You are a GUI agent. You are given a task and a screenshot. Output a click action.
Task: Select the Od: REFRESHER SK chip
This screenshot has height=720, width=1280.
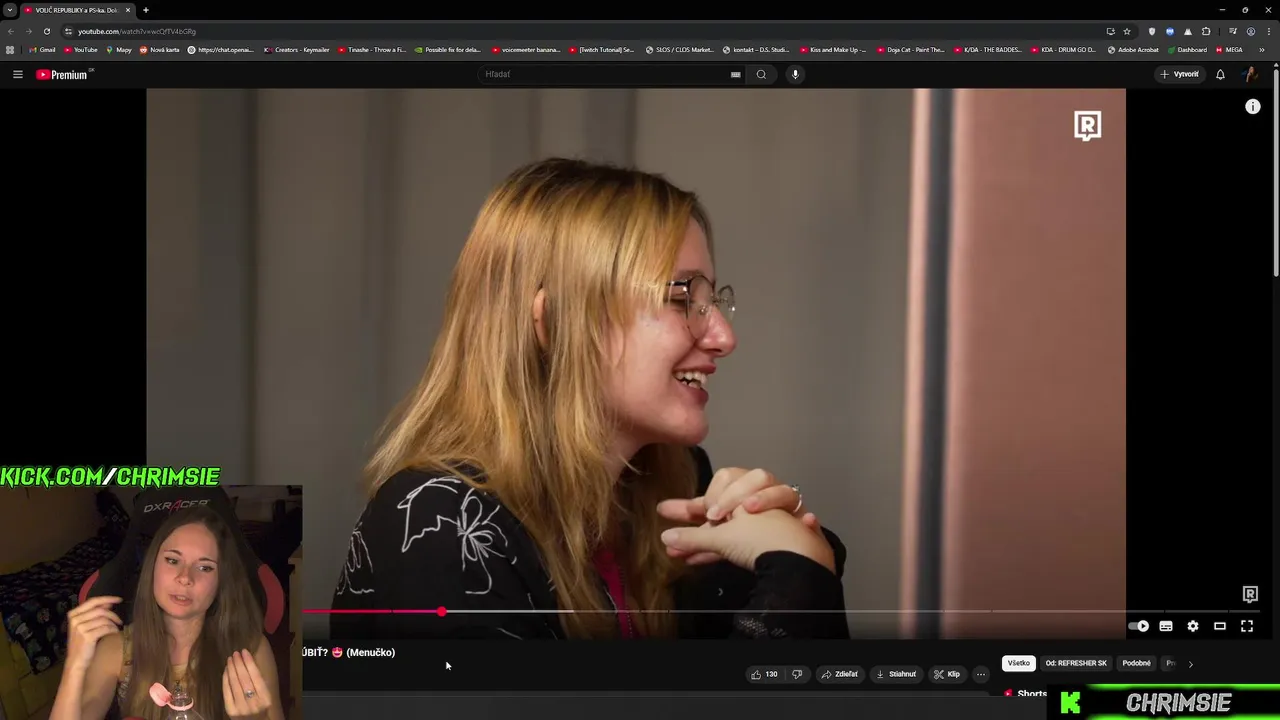pos(1076,663)
